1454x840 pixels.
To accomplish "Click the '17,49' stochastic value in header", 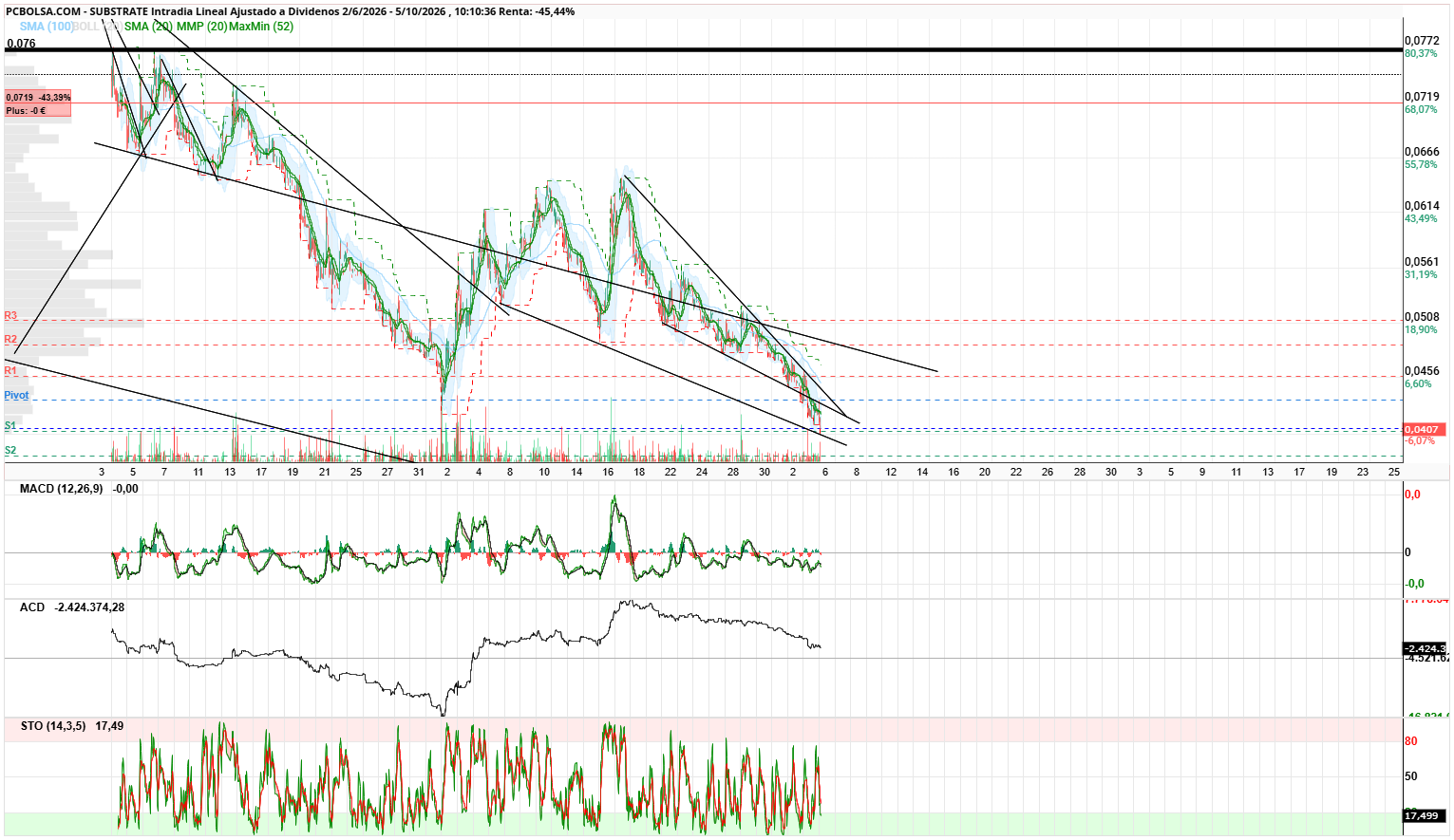I will [x=109, y=726].
